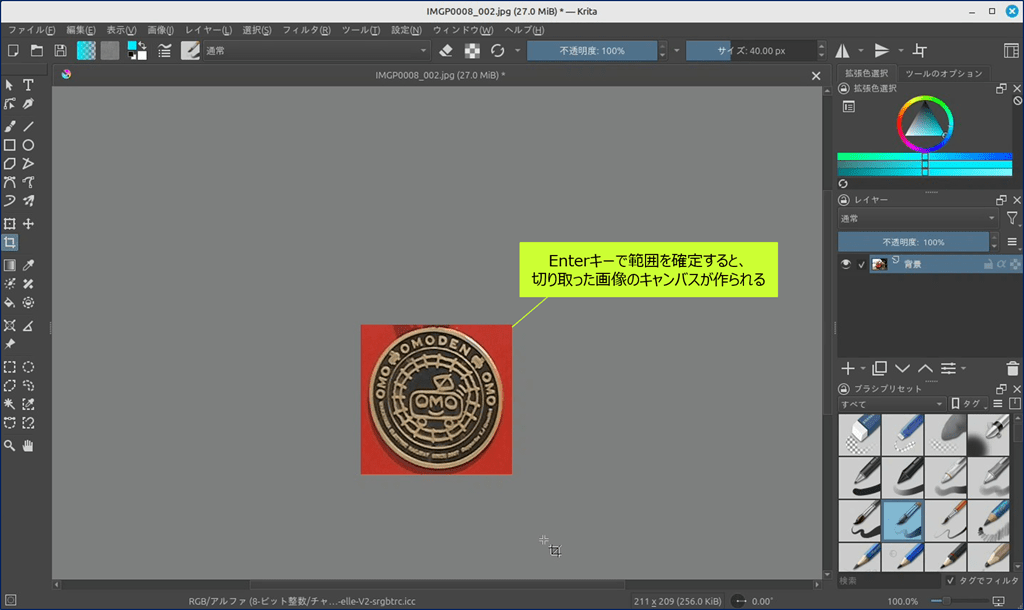Choose the Ellipse shape tool

(29, 145)
